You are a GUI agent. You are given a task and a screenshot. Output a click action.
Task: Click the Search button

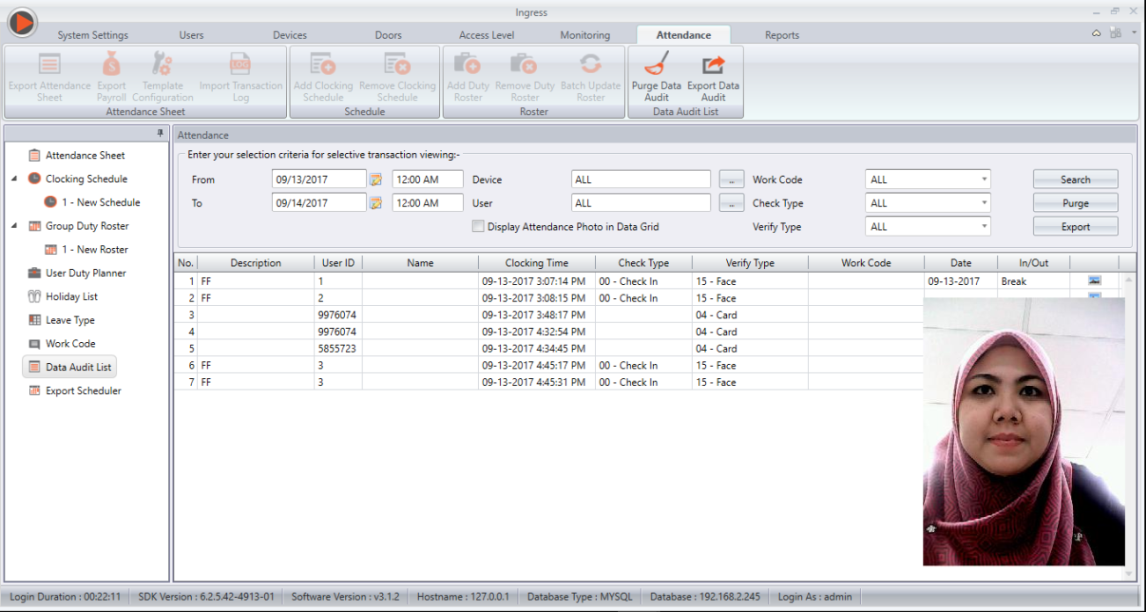1075,179
